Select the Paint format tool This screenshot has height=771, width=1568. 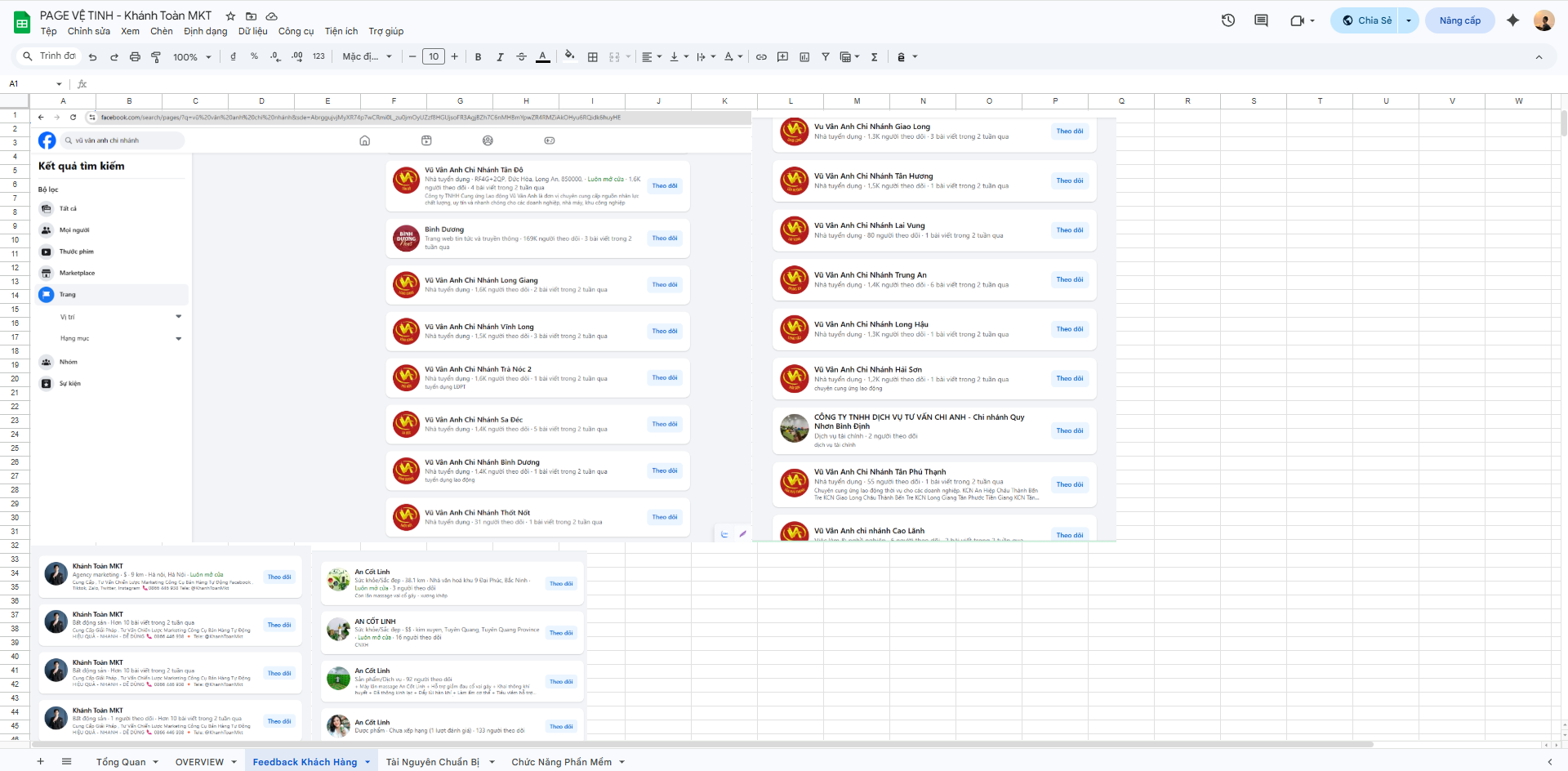click(156, 57)
